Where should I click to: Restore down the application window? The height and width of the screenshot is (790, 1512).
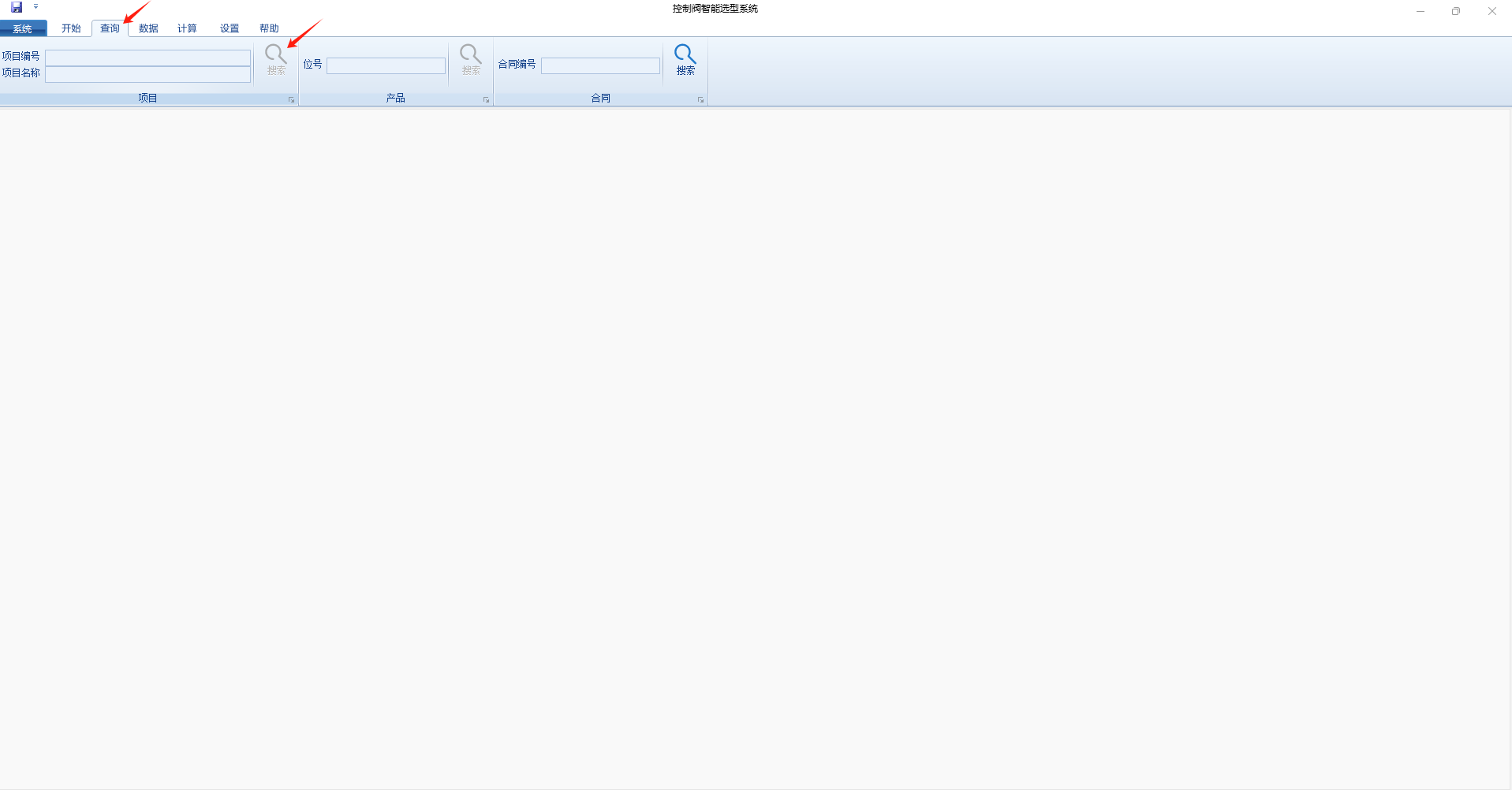click(x=1455, y=11)
